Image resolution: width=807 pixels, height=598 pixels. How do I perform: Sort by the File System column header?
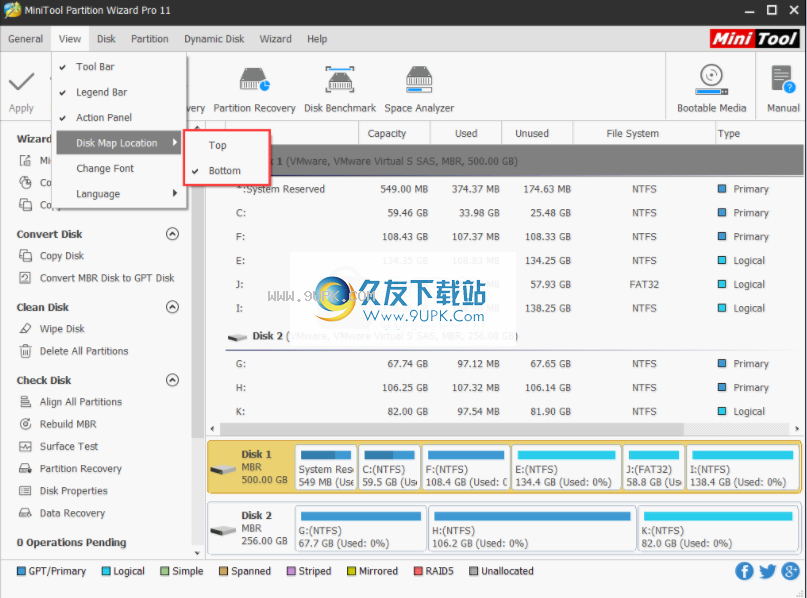tap(644, 133)
